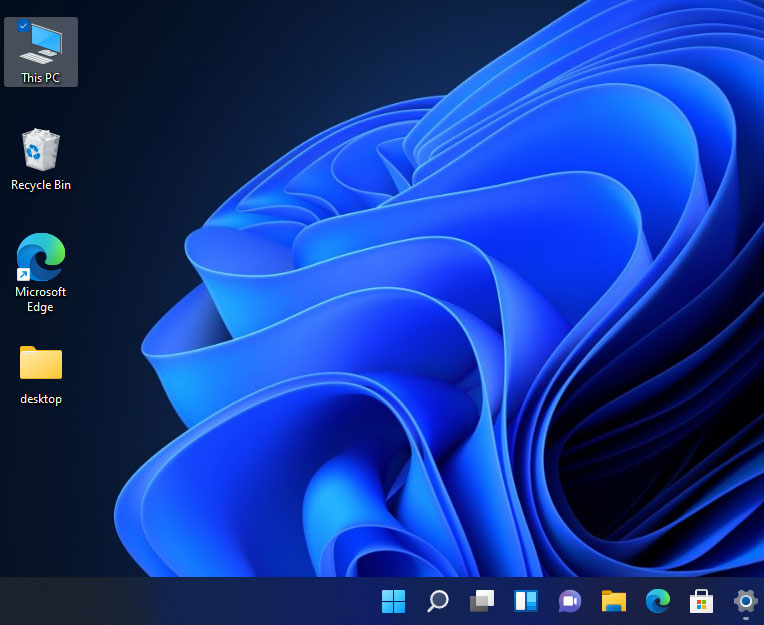The height and width of the screenshot is (625, 764).
Task: Click the "Recycle Bin" label text
Action: [41, 185]
